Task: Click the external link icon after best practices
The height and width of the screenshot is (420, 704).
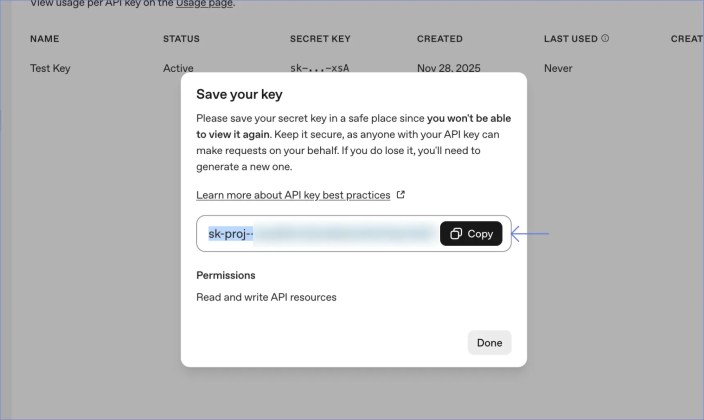Action: click(401, 195)
